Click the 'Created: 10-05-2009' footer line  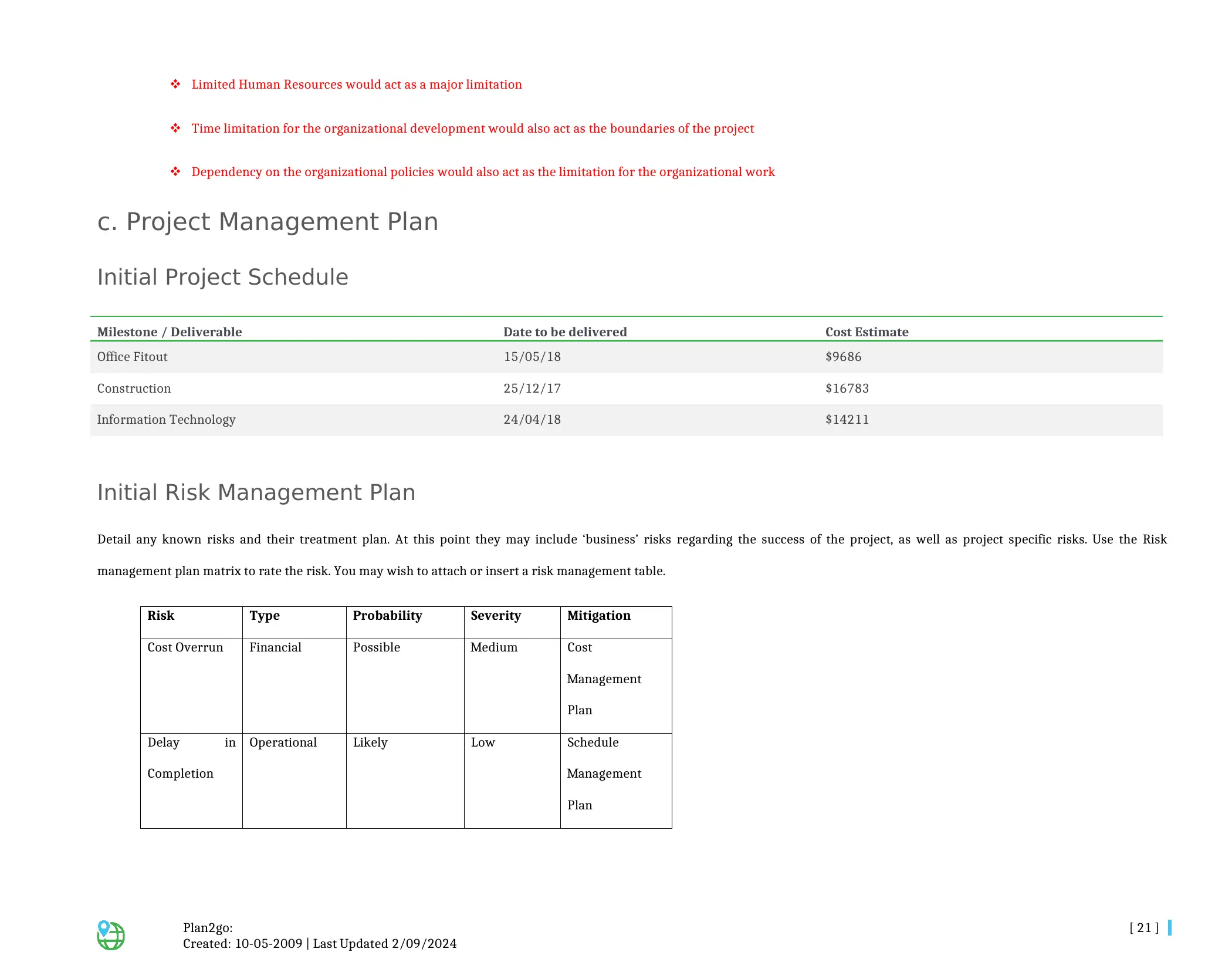point(320,944)
